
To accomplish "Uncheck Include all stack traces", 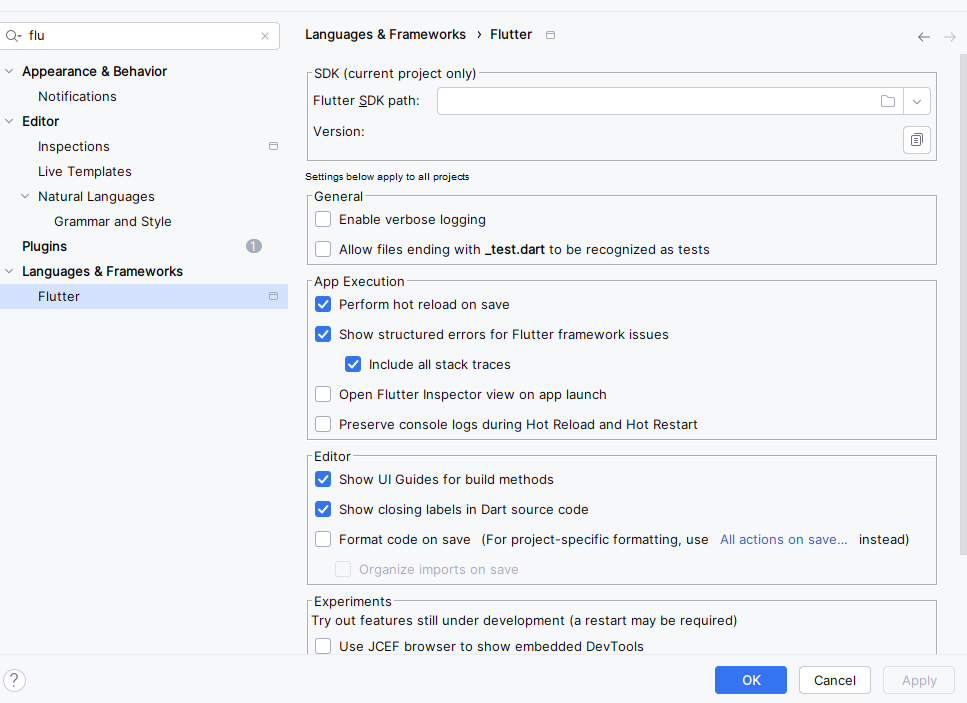I will 353,364.
